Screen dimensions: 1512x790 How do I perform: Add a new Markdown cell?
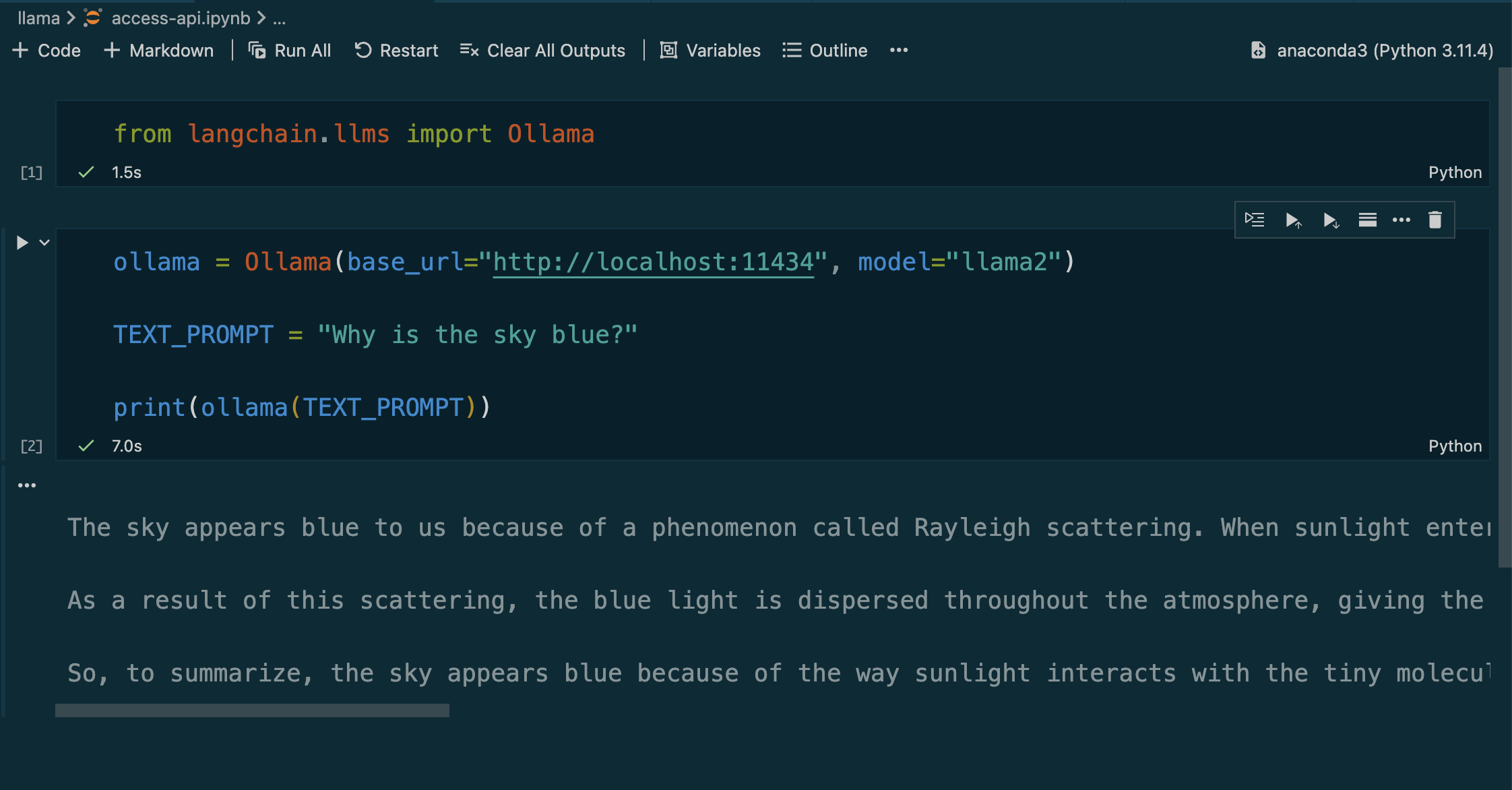[x=159, y=51]
